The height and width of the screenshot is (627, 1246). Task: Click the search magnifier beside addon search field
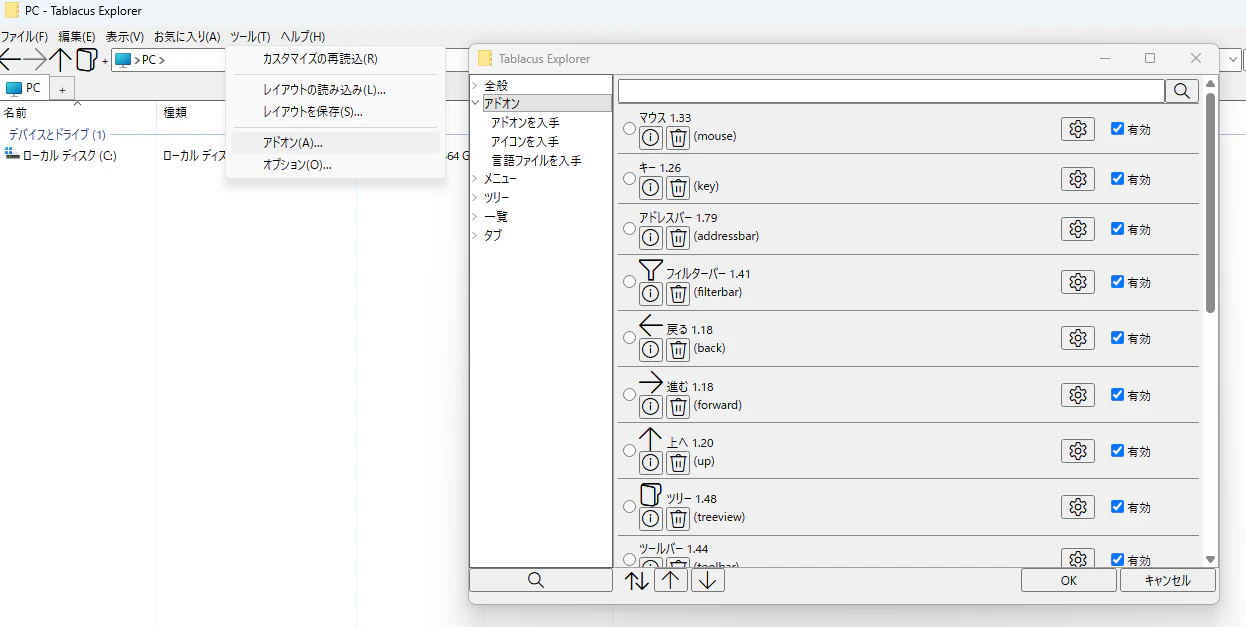point(1181,91)
